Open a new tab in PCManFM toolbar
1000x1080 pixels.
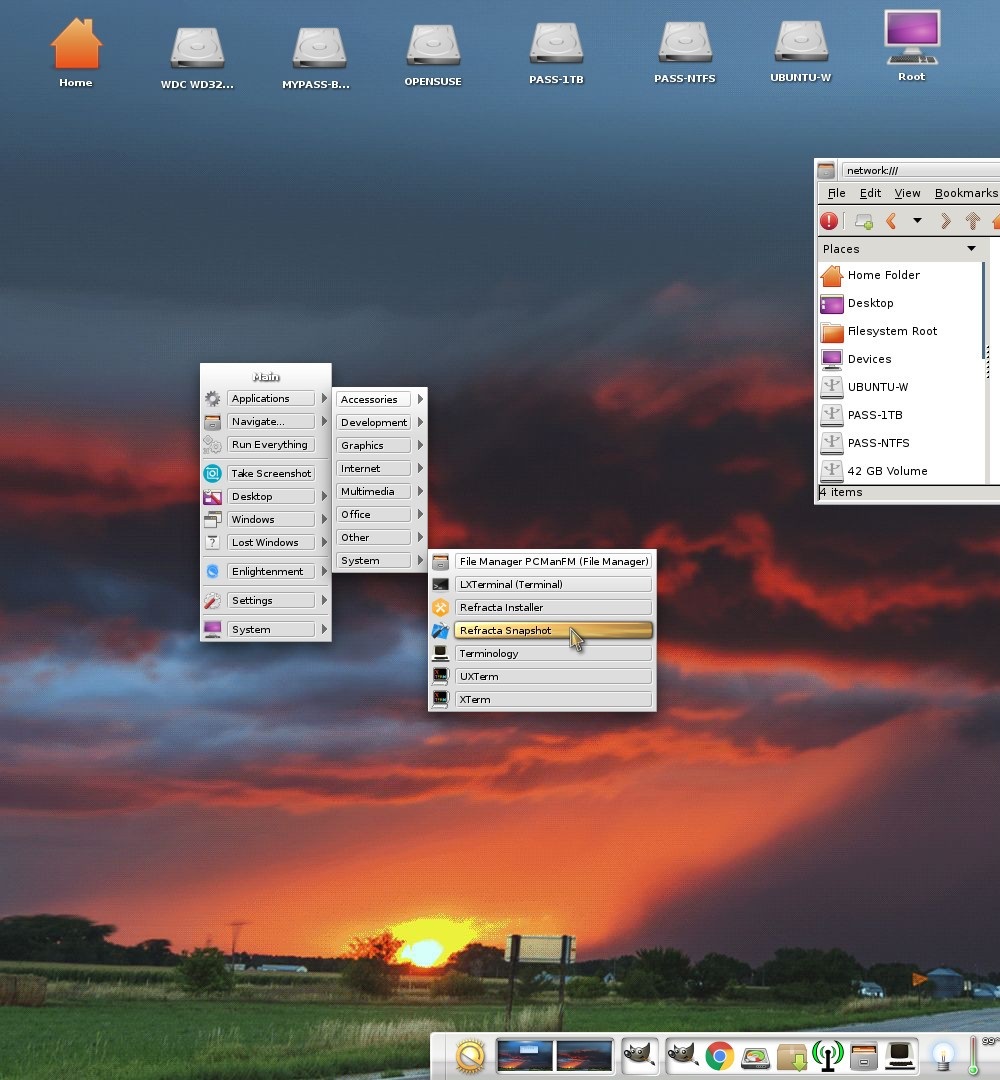pos(863,221)
